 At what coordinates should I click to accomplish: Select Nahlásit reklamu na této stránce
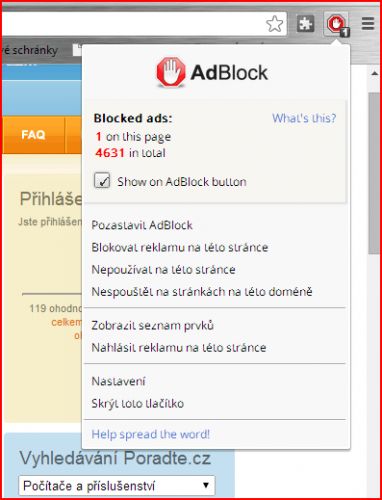click(179, 348)
